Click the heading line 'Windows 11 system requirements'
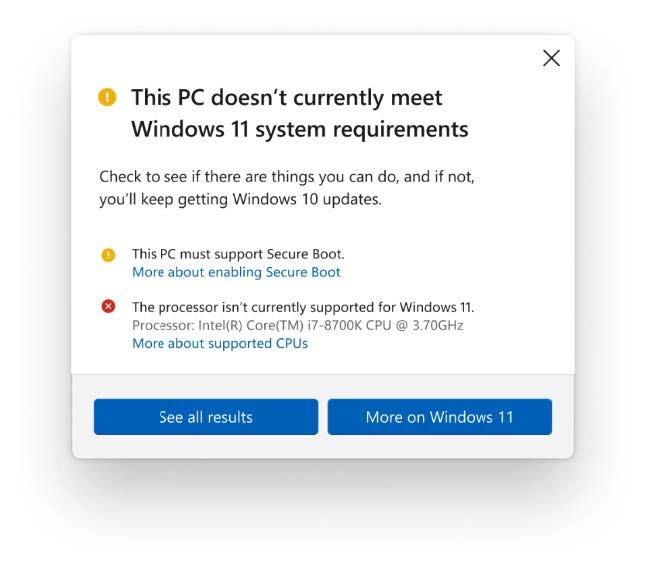646x567 pixels. [x=299, y=129]
